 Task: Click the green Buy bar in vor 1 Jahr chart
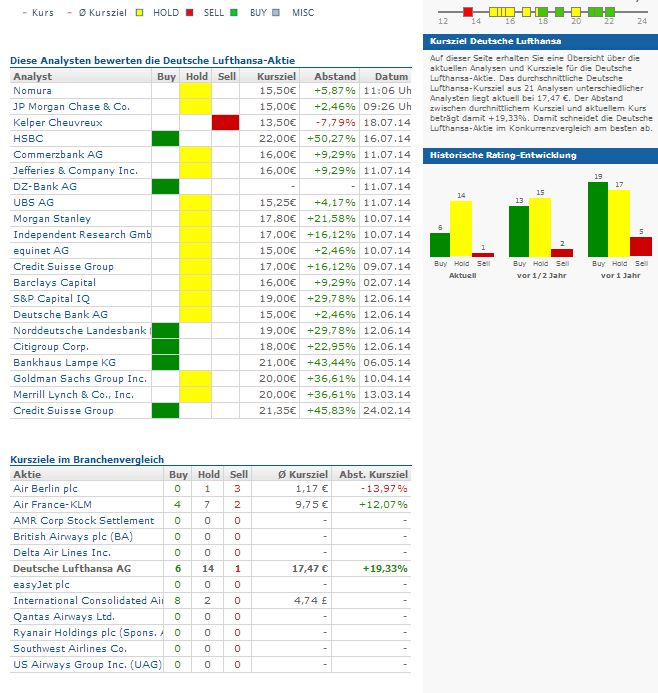pyautogui.click(x=598, y=219)
